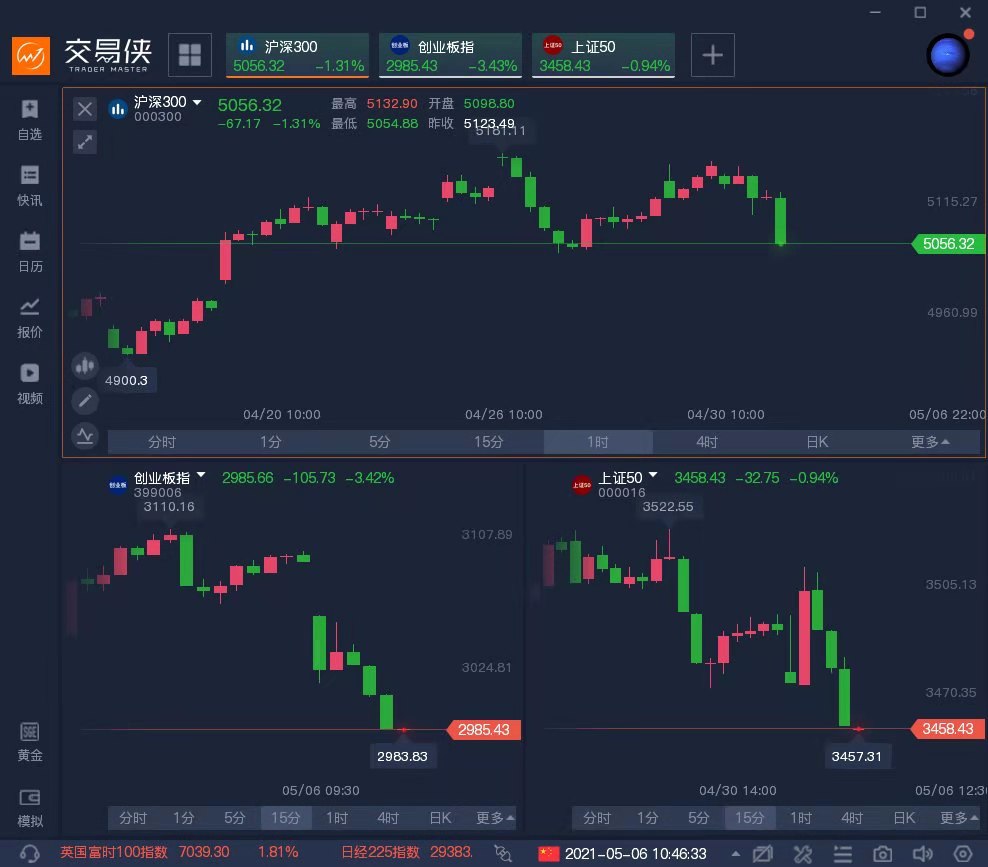Click 日经225指数 ticker in status bar
The width and height of the screenshot is (988, 867).
[380, 853]
